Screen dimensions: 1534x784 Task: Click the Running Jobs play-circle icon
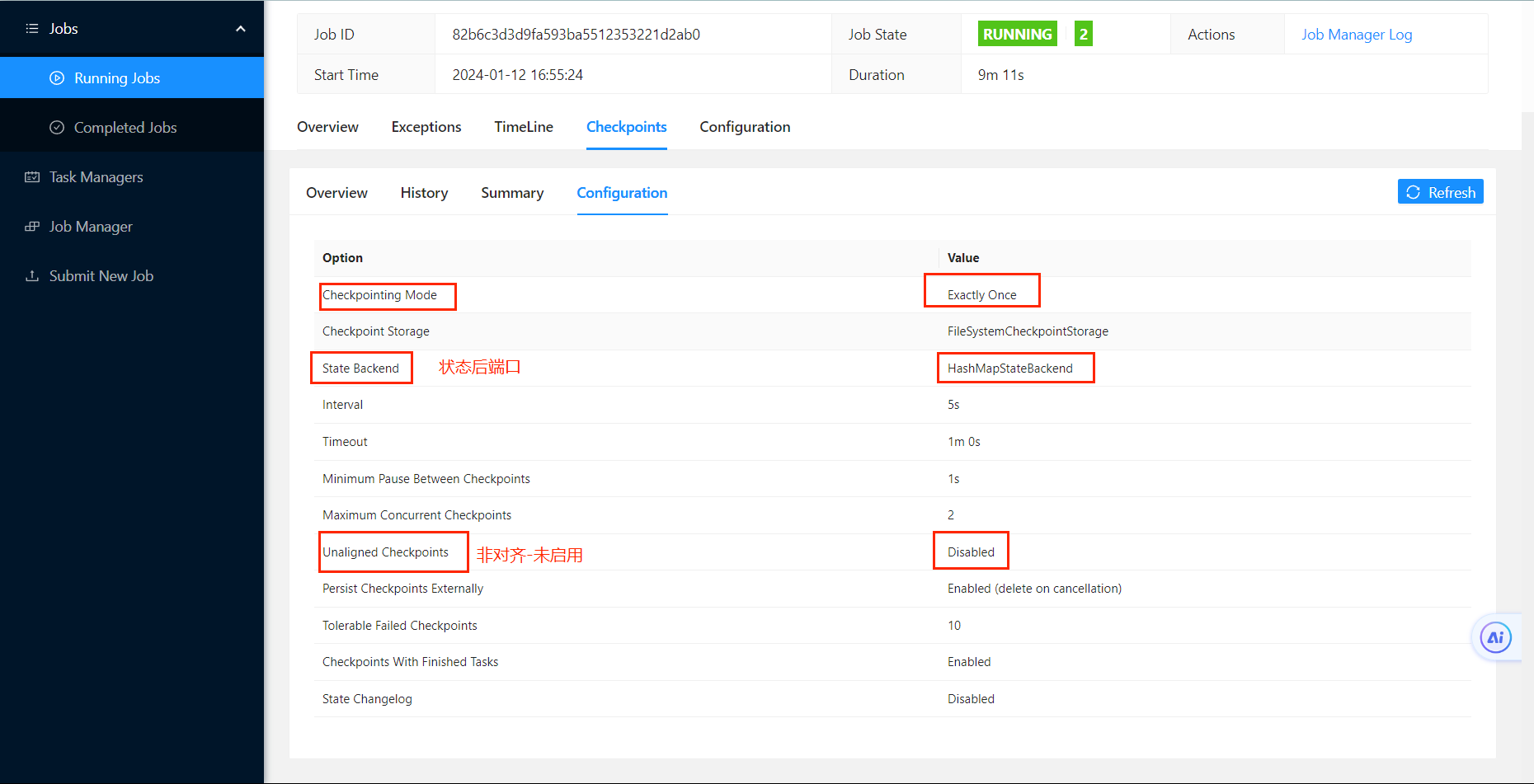(57, 78)
